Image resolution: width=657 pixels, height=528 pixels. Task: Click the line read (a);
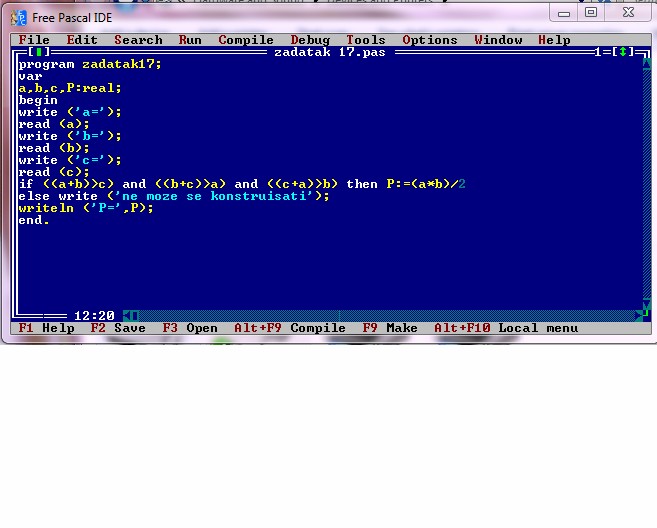point(54,124)
